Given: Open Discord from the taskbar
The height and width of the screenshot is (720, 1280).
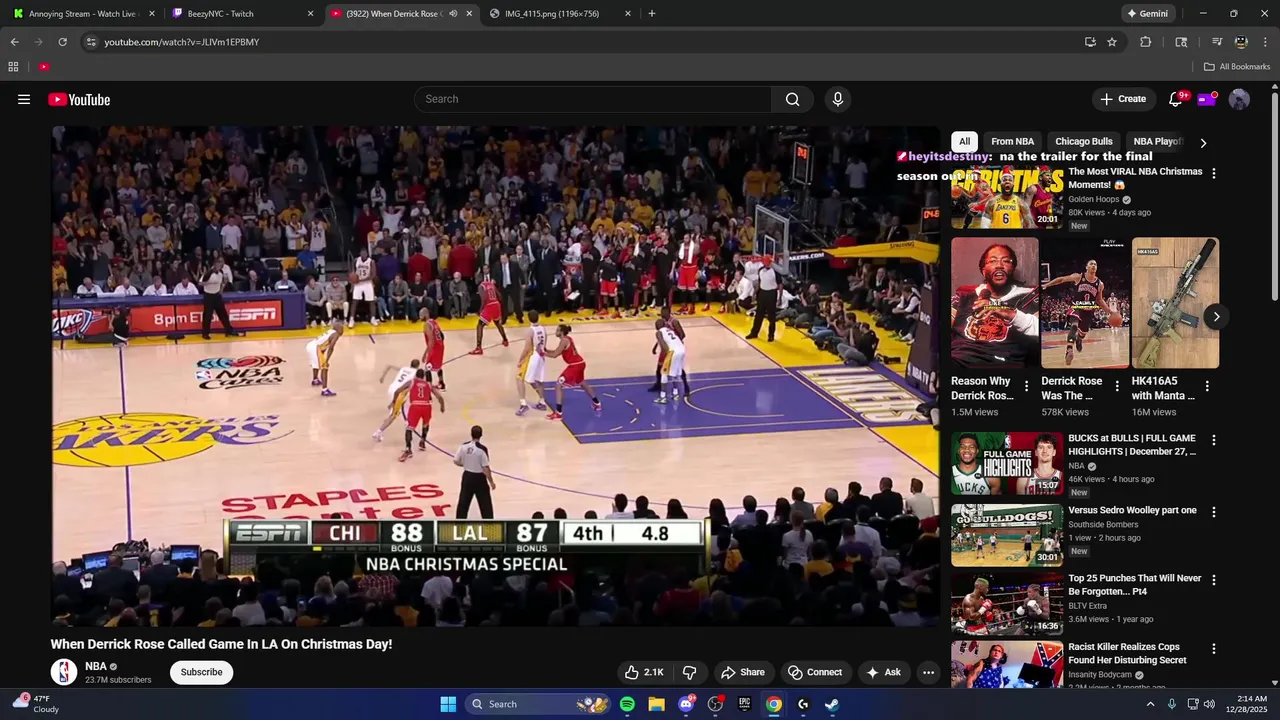Looking at the screenshot, I should (x=686, y=704).
